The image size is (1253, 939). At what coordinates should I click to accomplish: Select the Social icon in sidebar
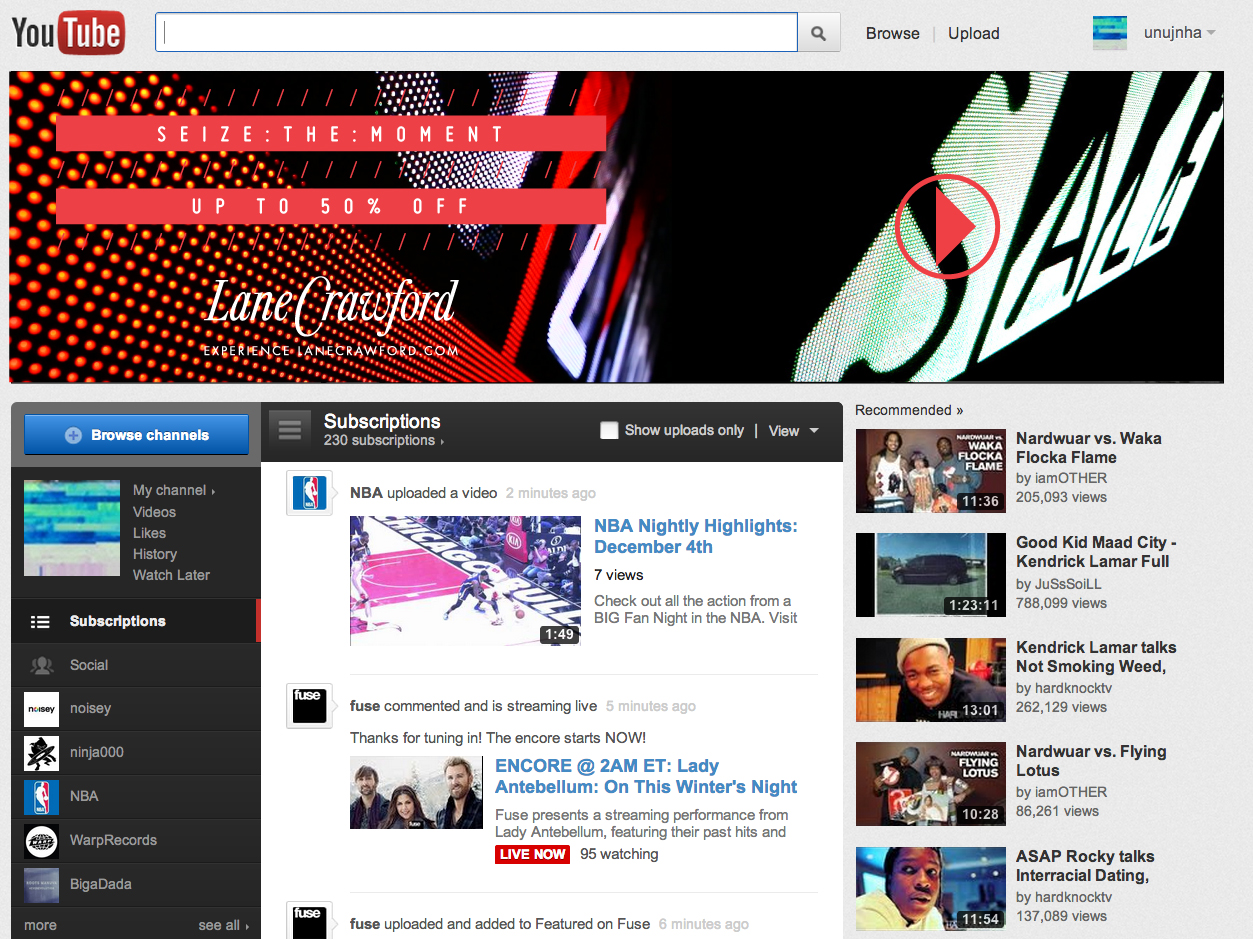click(41, 665)
